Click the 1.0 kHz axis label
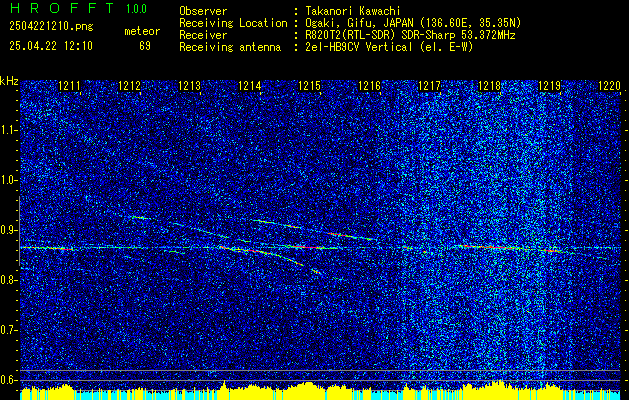Screen dimensions: 629x400 click(x=9, y=181)
